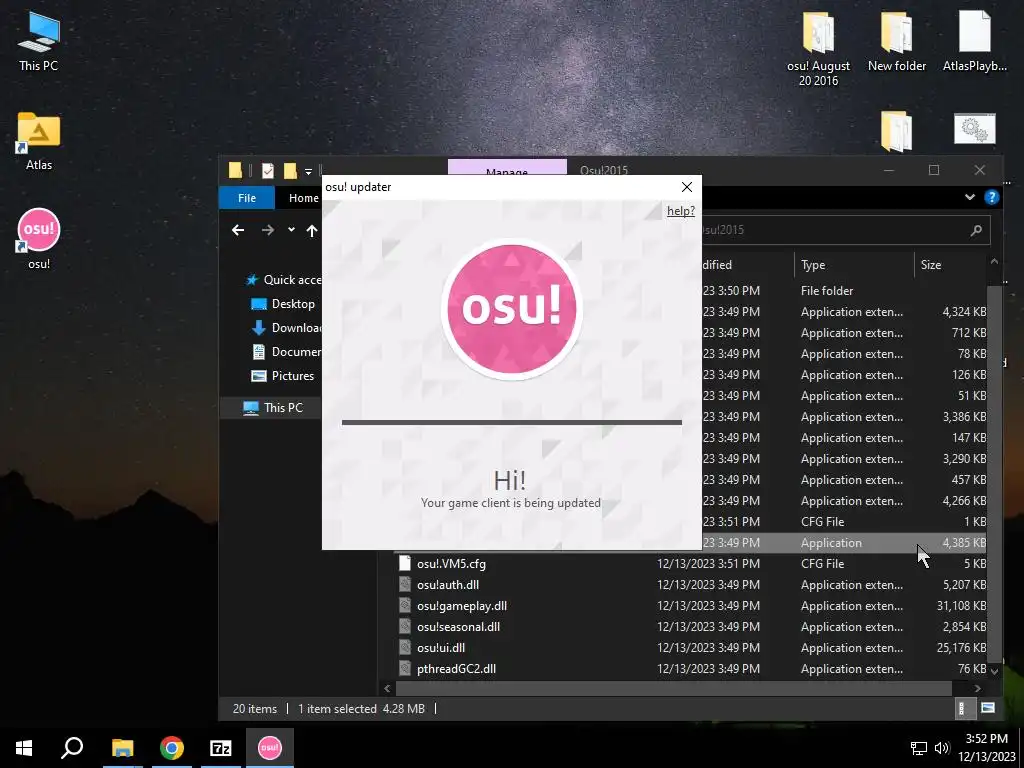Open Customize Quick Access Toolbar dropdown
The image size is (1024, 768).
pos(308,172)
